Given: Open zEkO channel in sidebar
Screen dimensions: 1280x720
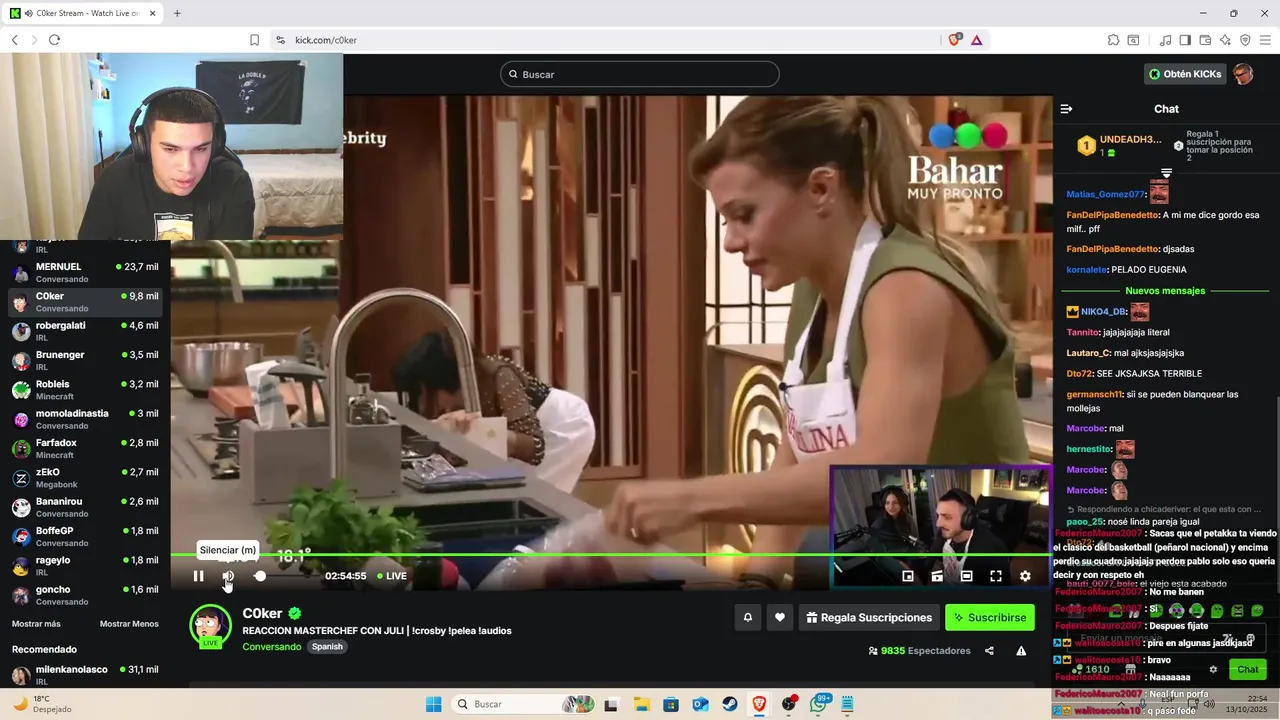Looking at the screenshot, I should (x=85, y=478).
